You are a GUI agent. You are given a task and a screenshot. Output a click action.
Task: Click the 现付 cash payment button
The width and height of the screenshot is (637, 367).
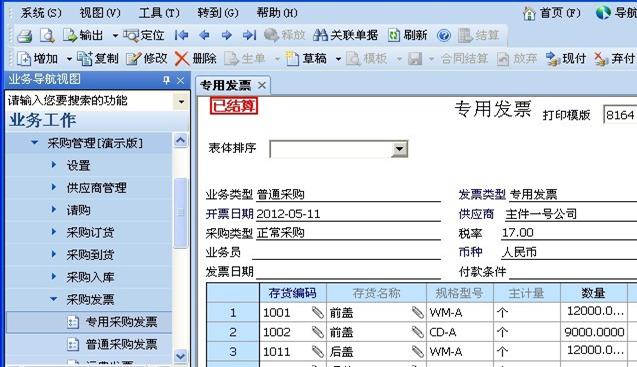tap(566, 59)
